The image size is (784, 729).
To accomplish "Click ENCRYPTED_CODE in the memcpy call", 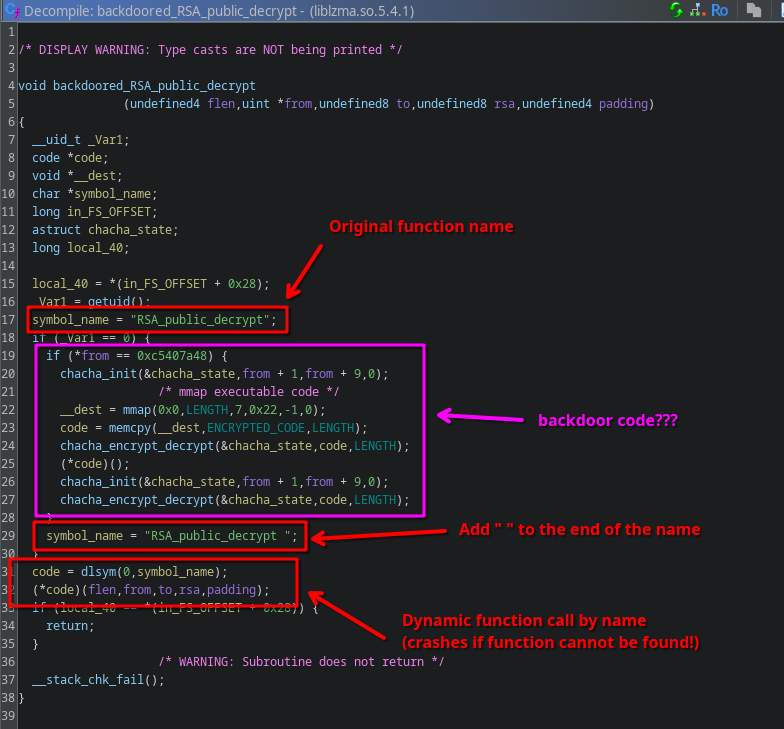I will click(x=256, y=428).
